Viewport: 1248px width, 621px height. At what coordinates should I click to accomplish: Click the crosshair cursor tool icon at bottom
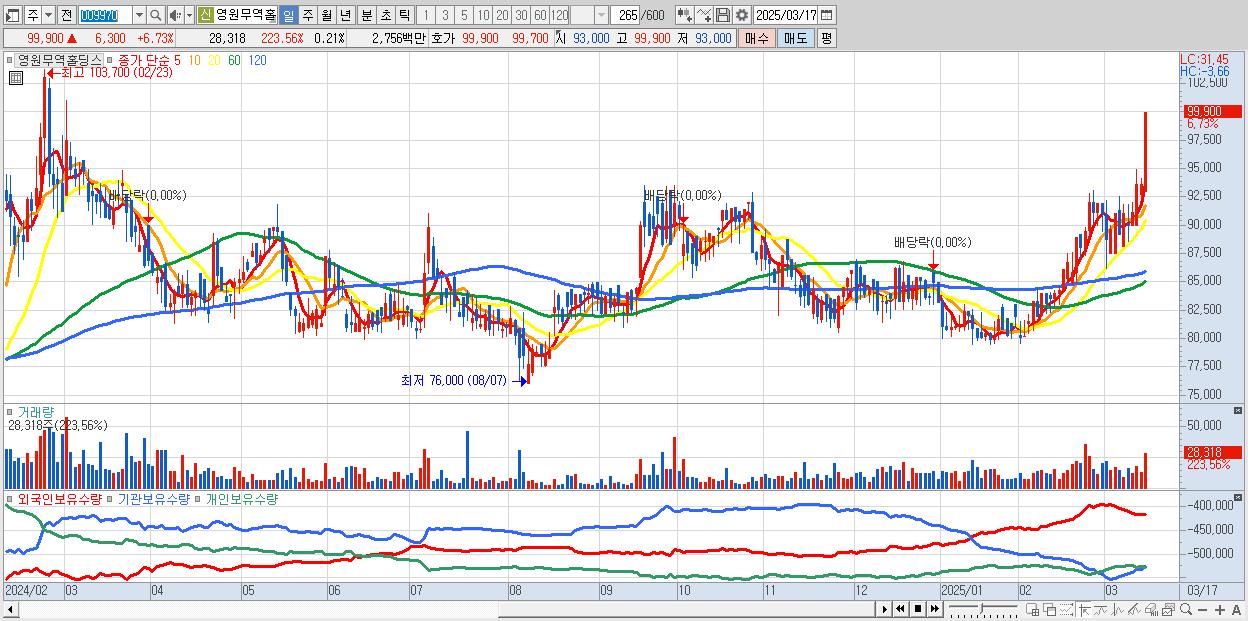(x=1084, y=609)
